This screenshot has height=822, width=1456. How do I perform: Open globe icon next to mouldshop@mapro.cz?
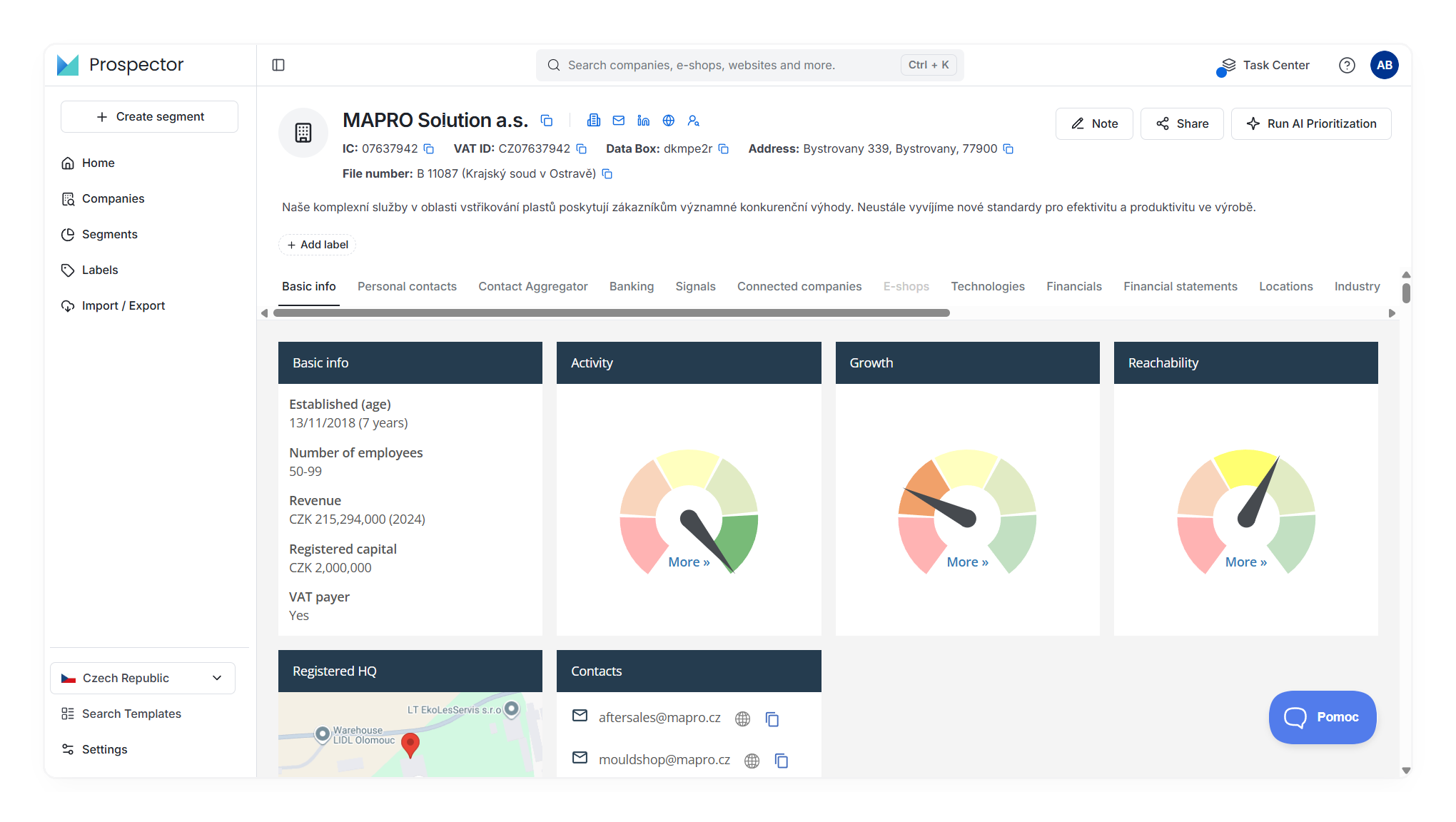[x=752, y=761]
